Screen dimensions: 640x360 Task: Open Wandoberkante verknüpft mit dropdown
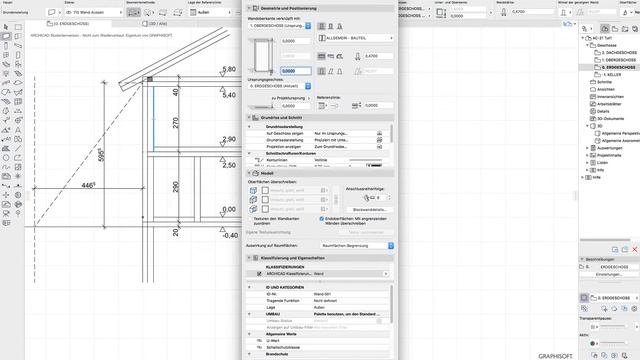point(280,26)
